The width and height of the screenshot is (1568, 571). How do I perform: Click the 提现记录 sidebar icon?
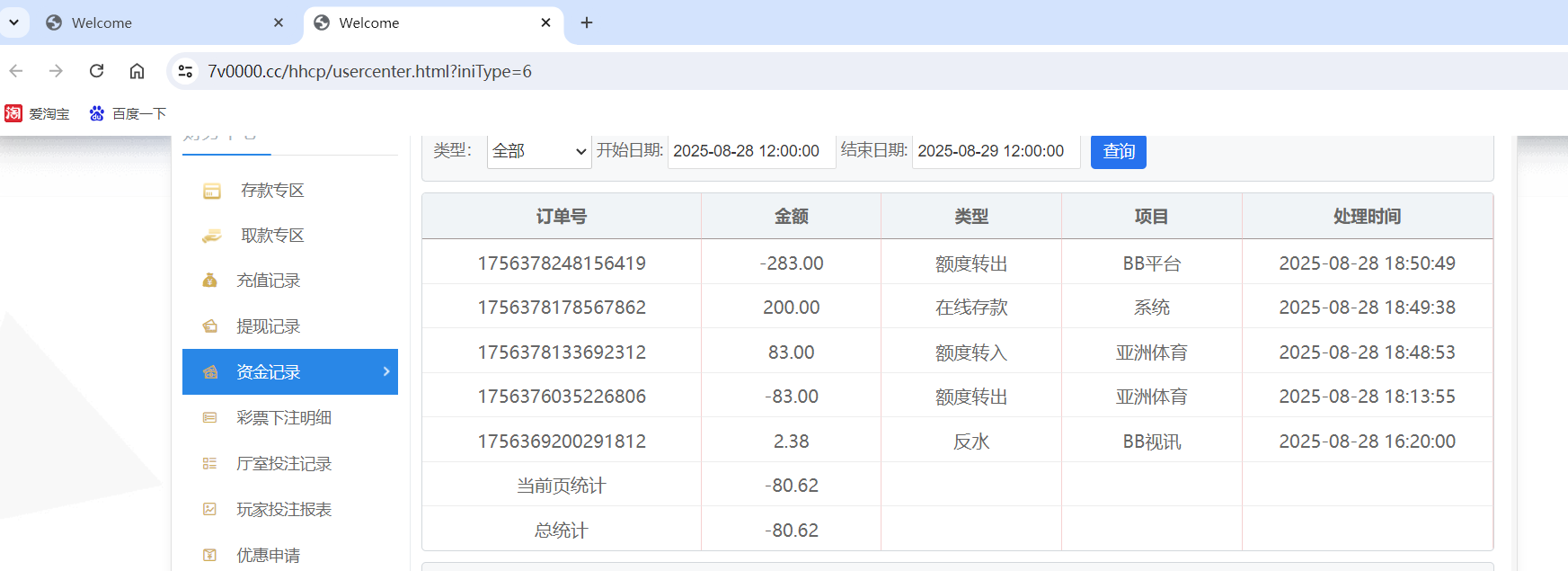pyautogui.click(x=210, y=326)
